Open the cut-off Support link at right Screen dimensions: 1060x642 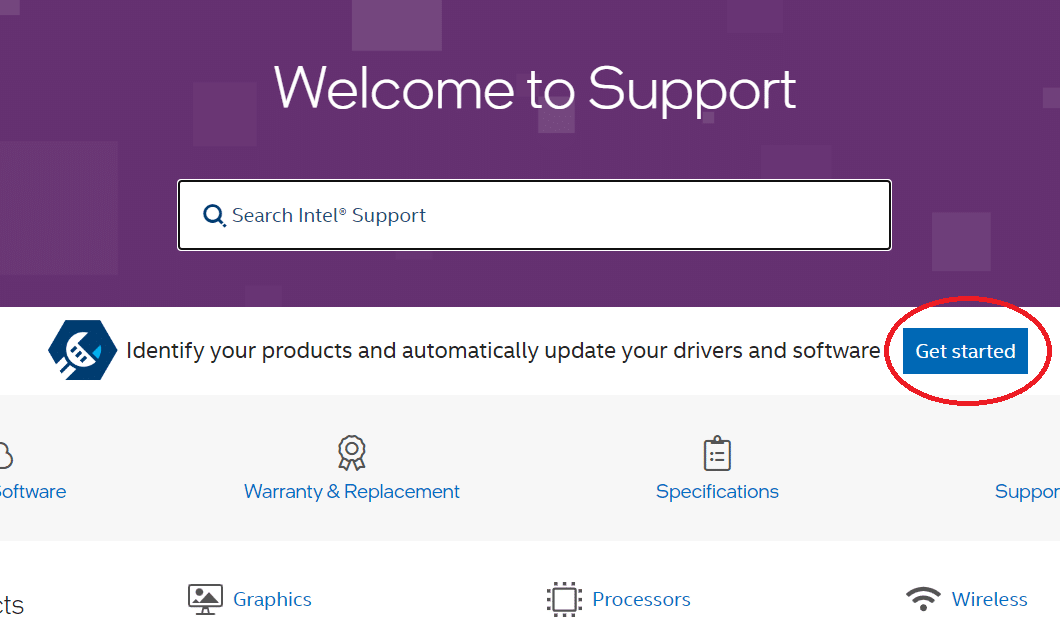tap(1027, 492)
